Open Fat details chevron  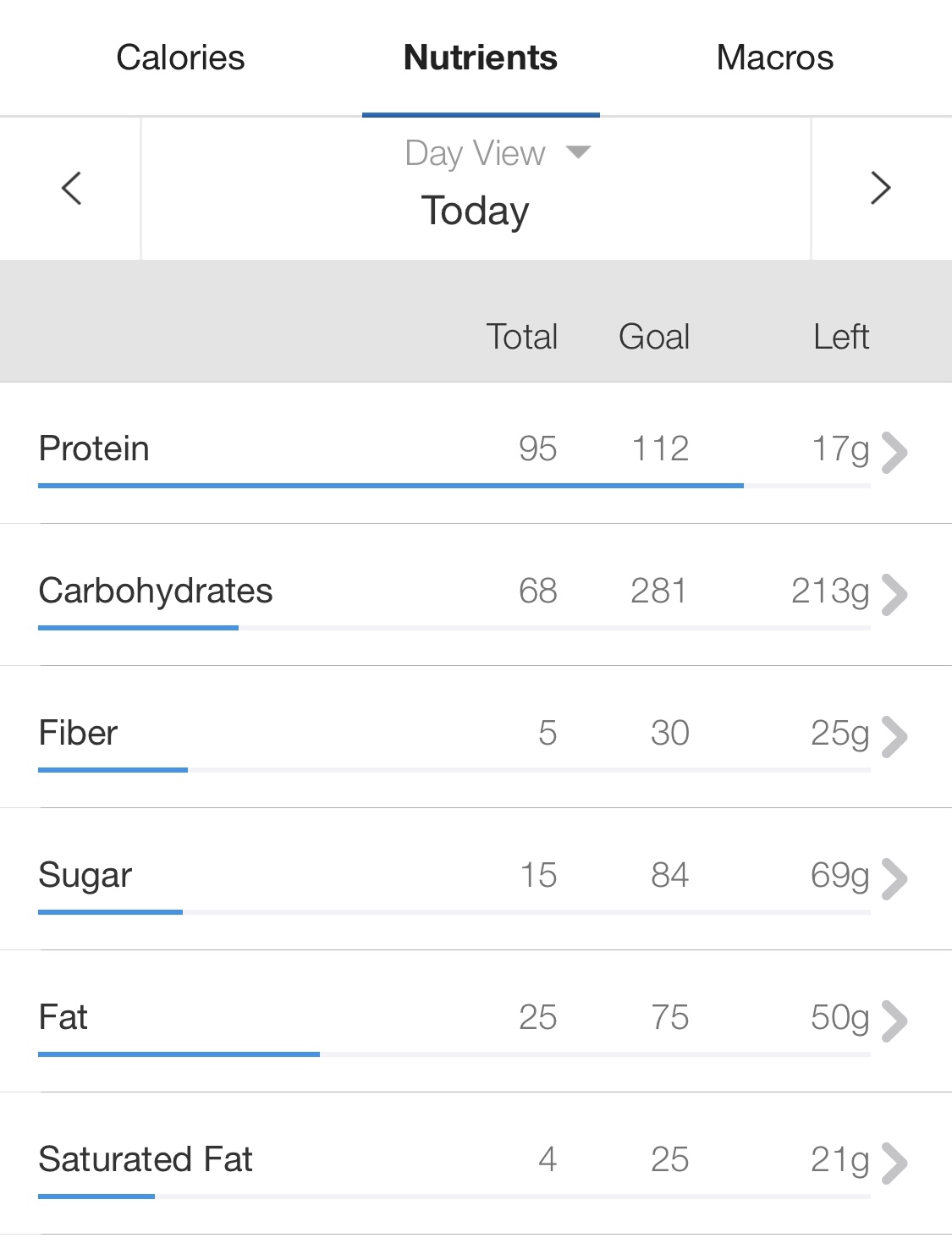point(894,1021)
